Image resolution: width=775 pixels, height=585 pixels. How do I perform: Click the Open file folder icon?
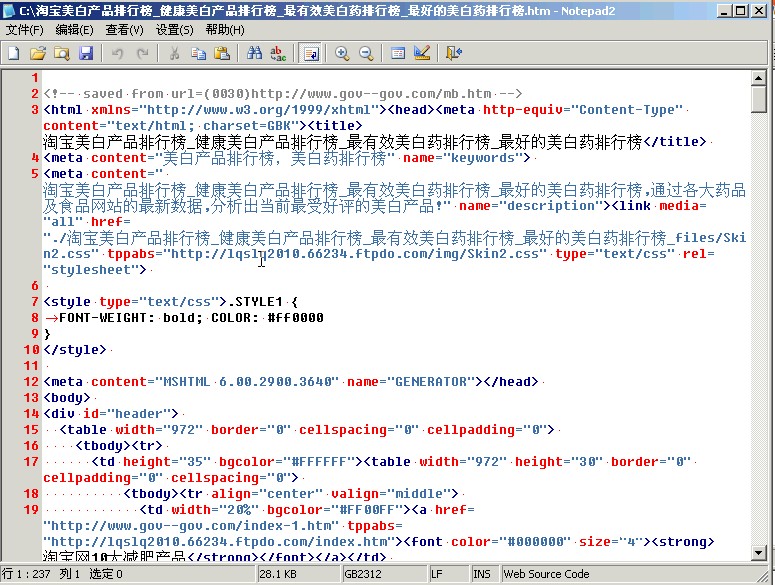[x=38, y=53]
